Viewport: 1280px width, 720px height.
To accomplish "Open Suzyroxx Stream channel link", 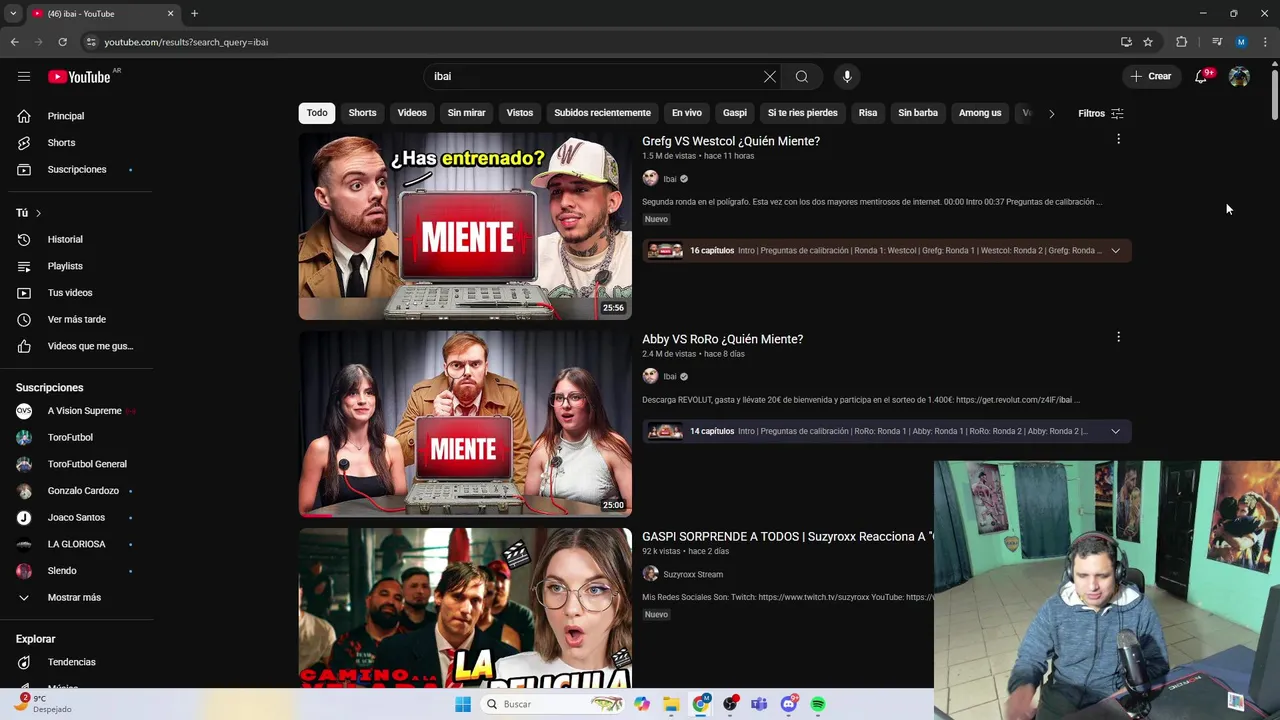I will click(x=692, y=574).
